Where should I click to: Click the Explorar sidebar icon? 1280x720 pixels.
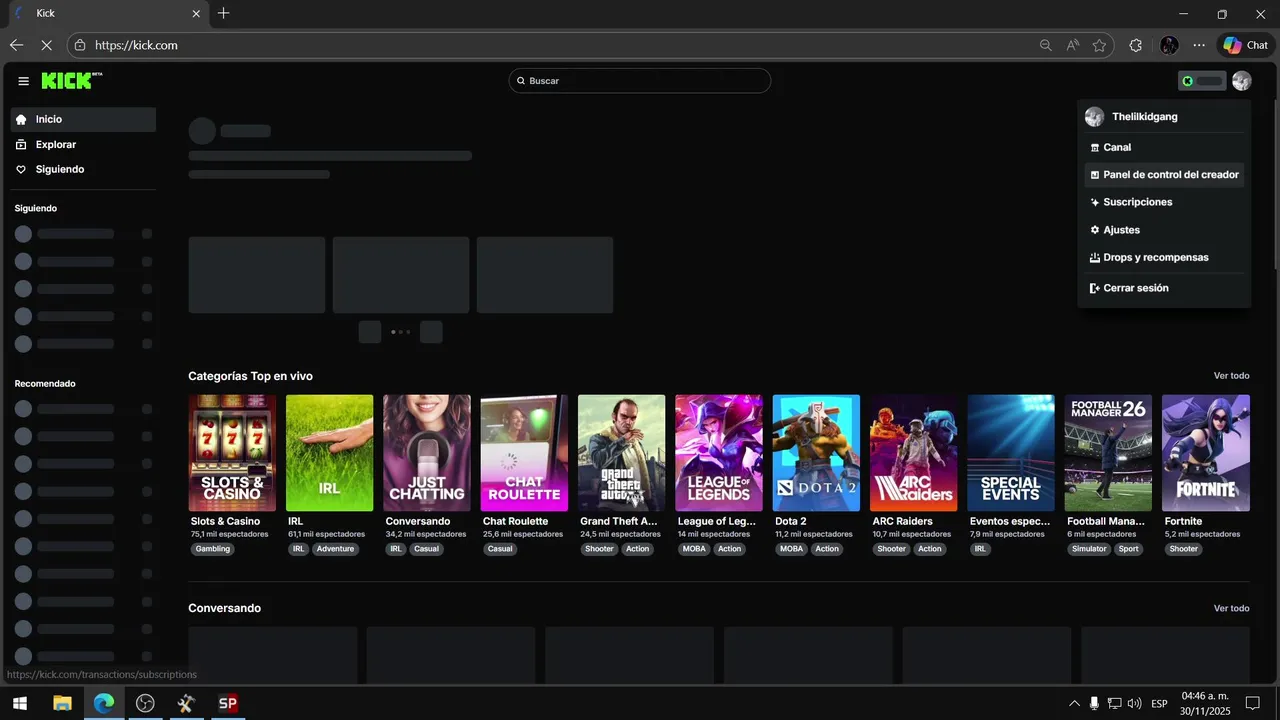[x=21, y=145]
